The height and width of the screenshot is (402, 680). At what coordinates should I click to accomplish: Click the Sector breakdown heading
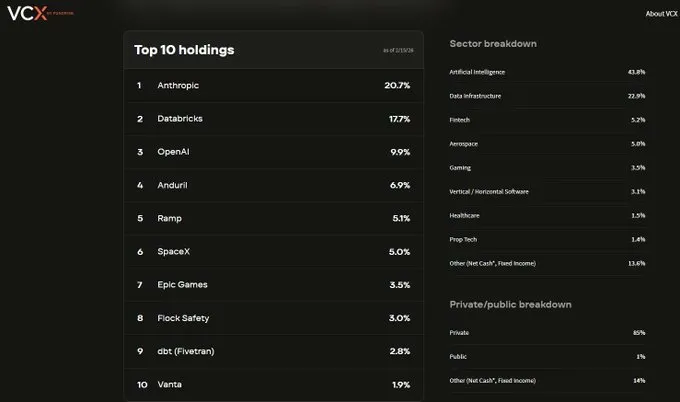493,43
